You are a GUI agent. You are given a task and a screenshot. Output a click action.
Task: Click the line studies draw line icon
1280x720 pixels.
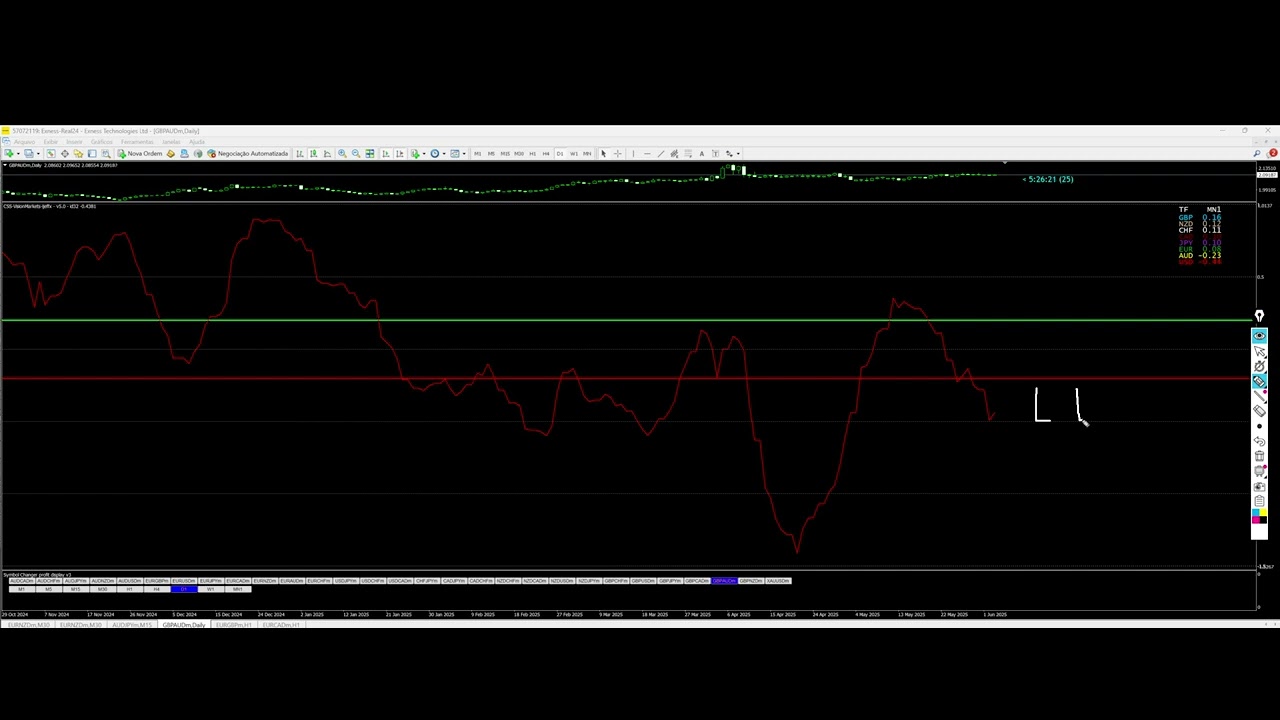point(661,153)
